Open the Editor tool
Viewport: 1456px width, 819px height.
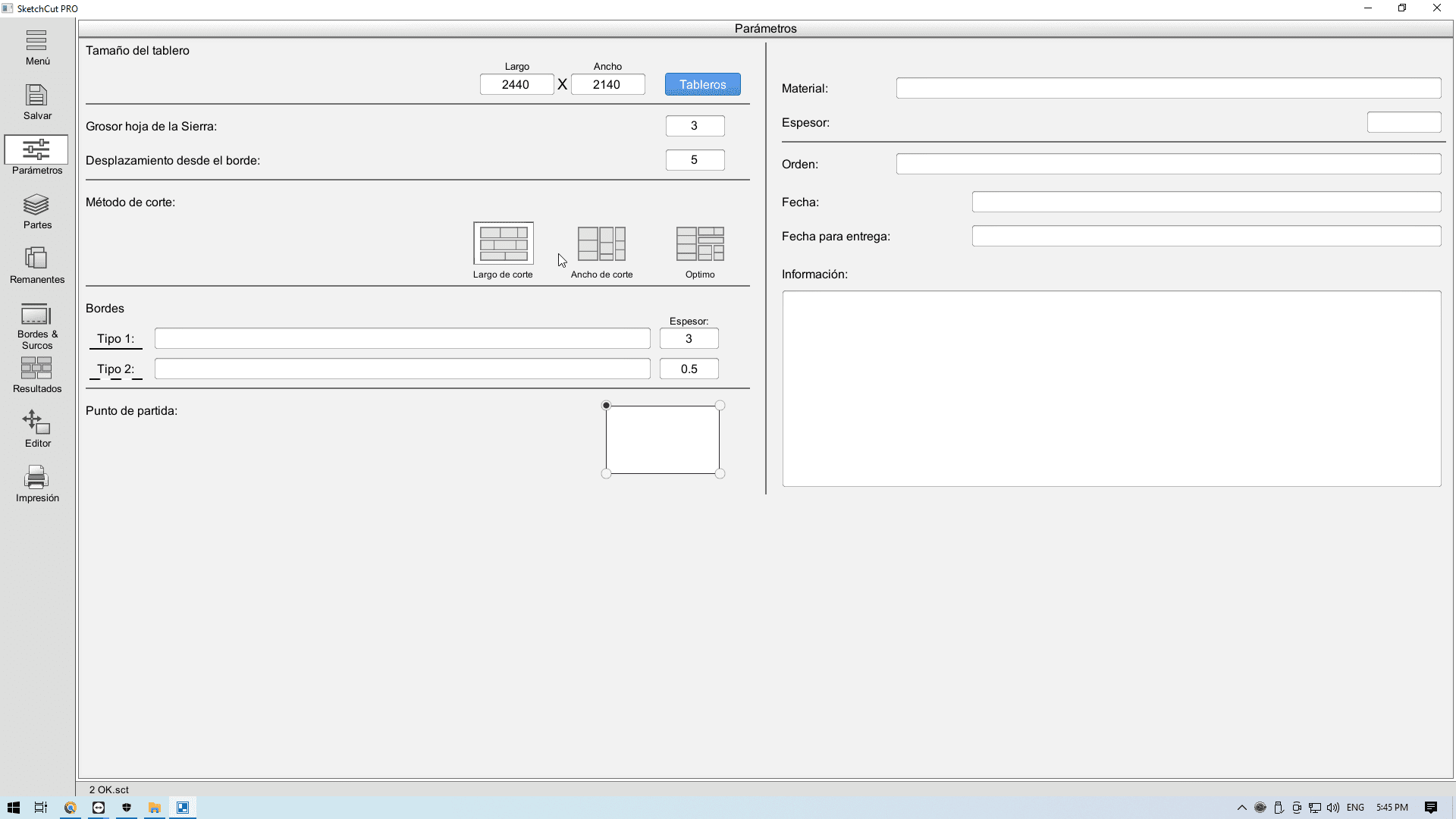pyautogui.click(x=36, y=429)
